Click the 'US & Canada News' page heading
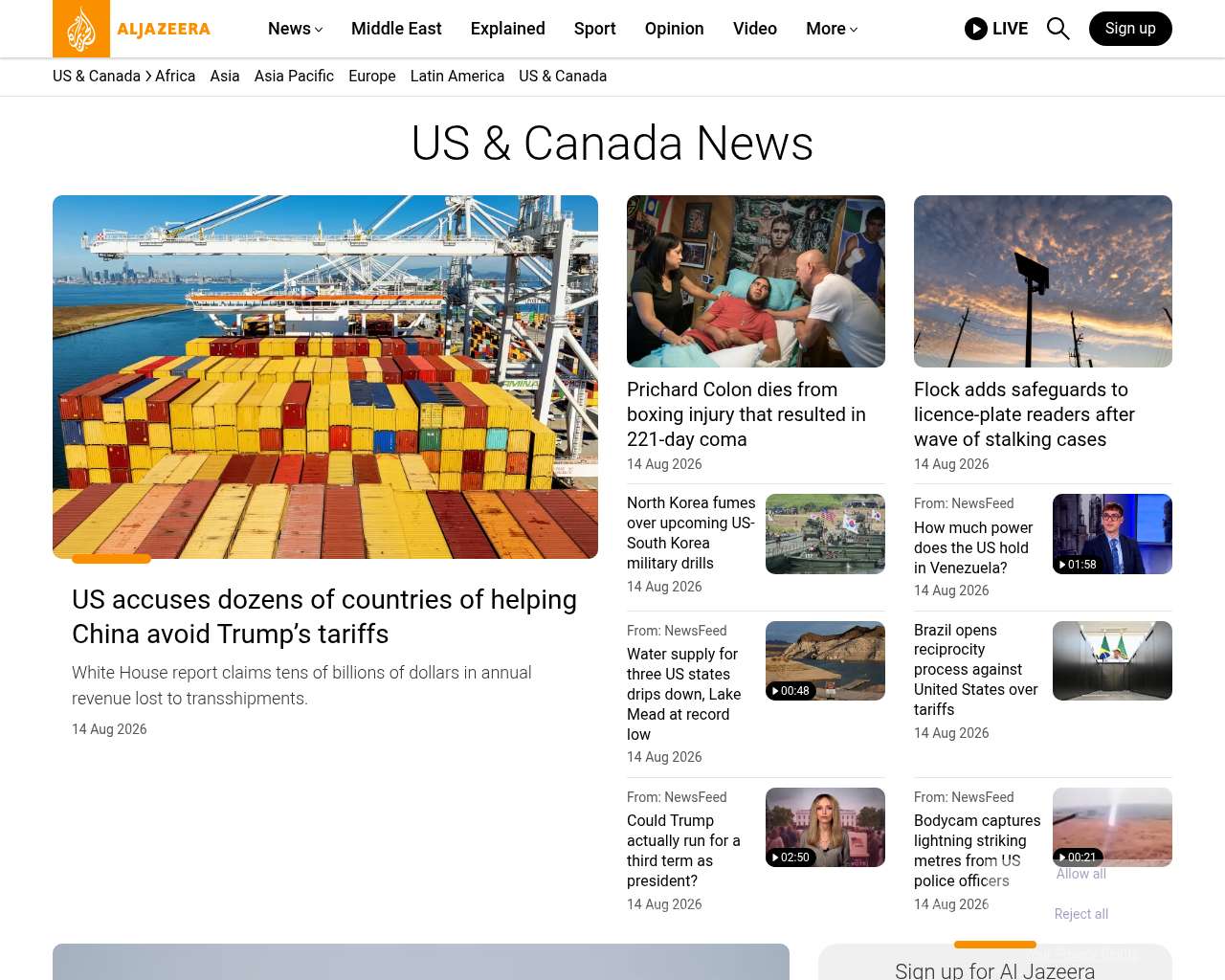Image resolution: width=1225 pixels, height=980 pixels. coord(612,144)
